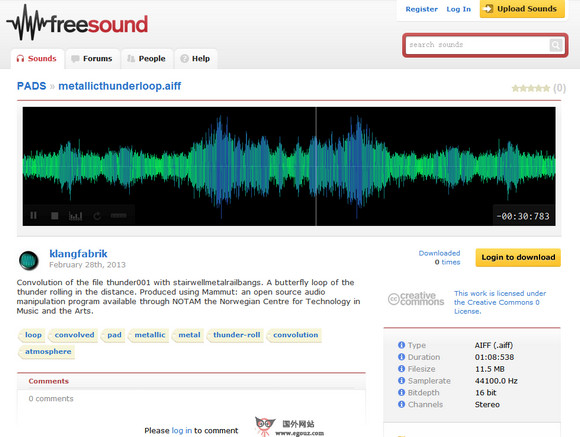Click the February 28th, 2013 date

coord(87,265)
